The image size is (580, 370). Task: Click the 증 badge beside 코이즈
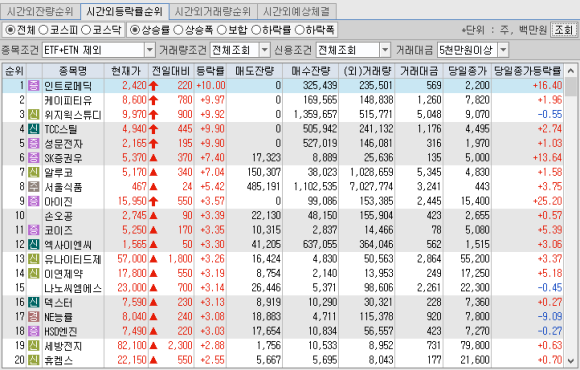coord(33,230)
